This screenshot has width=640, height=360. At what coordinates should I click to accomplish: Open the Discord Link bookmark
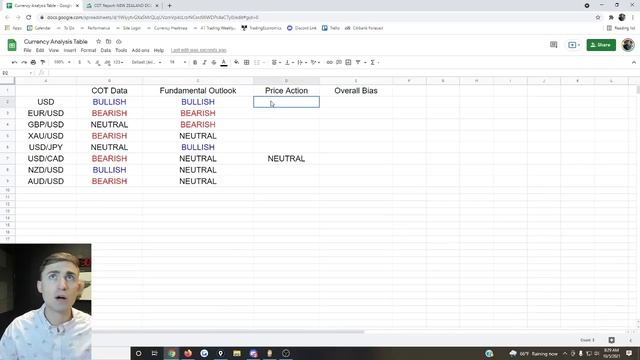click(302, 28)
